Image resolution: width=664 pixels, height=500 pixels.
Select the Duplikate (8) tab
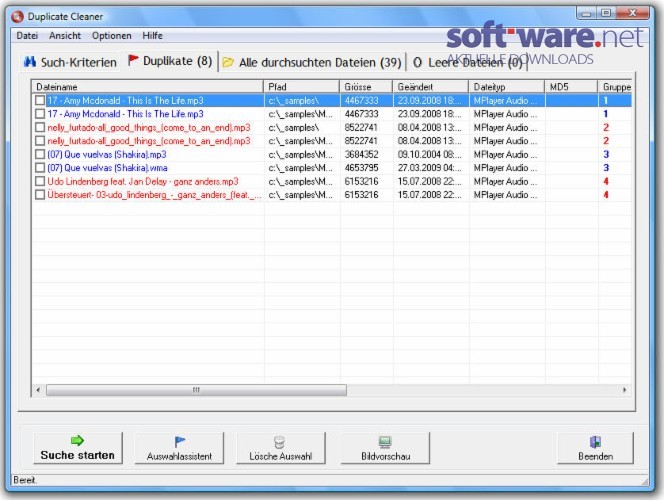click(170, 61)
